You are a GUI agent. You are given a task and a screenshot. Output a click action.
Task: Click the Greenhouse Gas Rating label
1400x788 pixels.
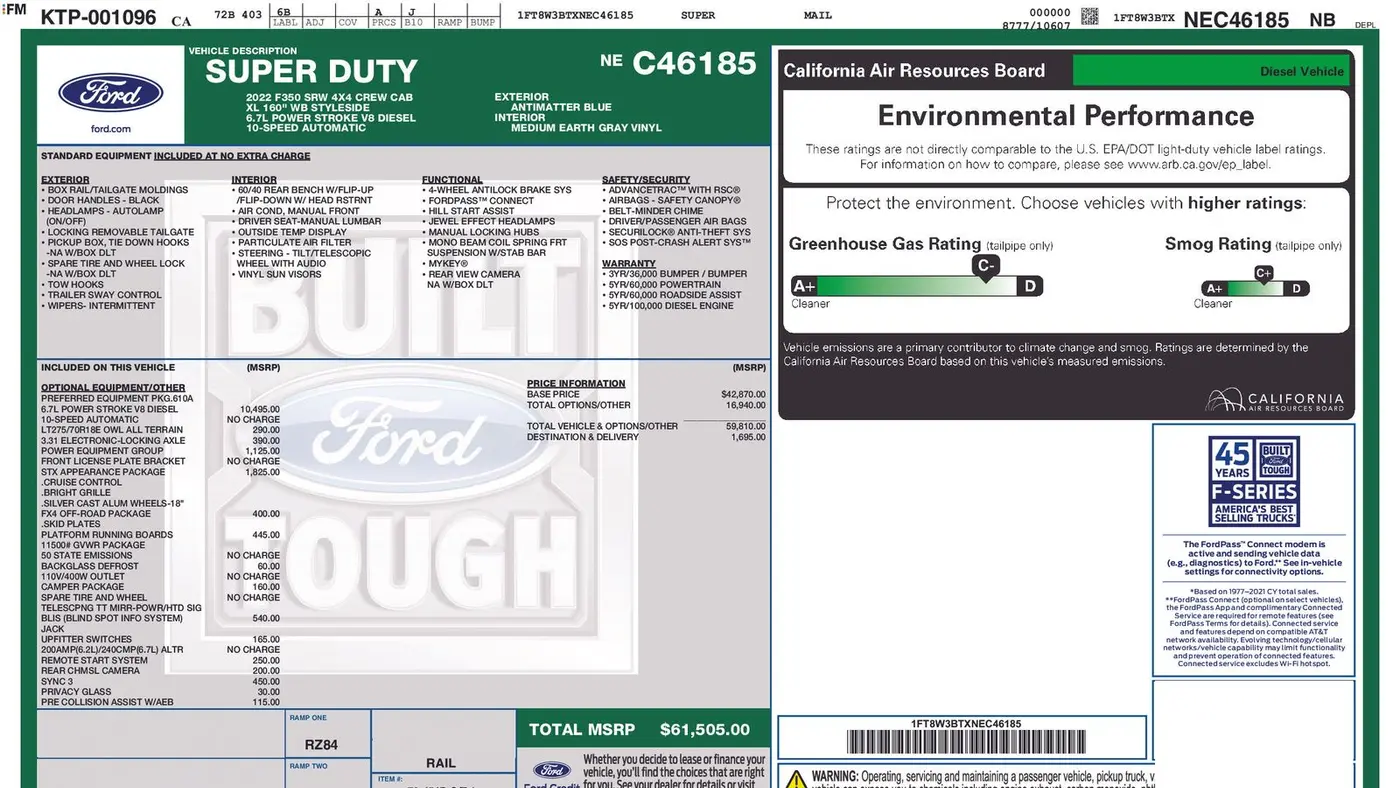(x=885, y=244)
